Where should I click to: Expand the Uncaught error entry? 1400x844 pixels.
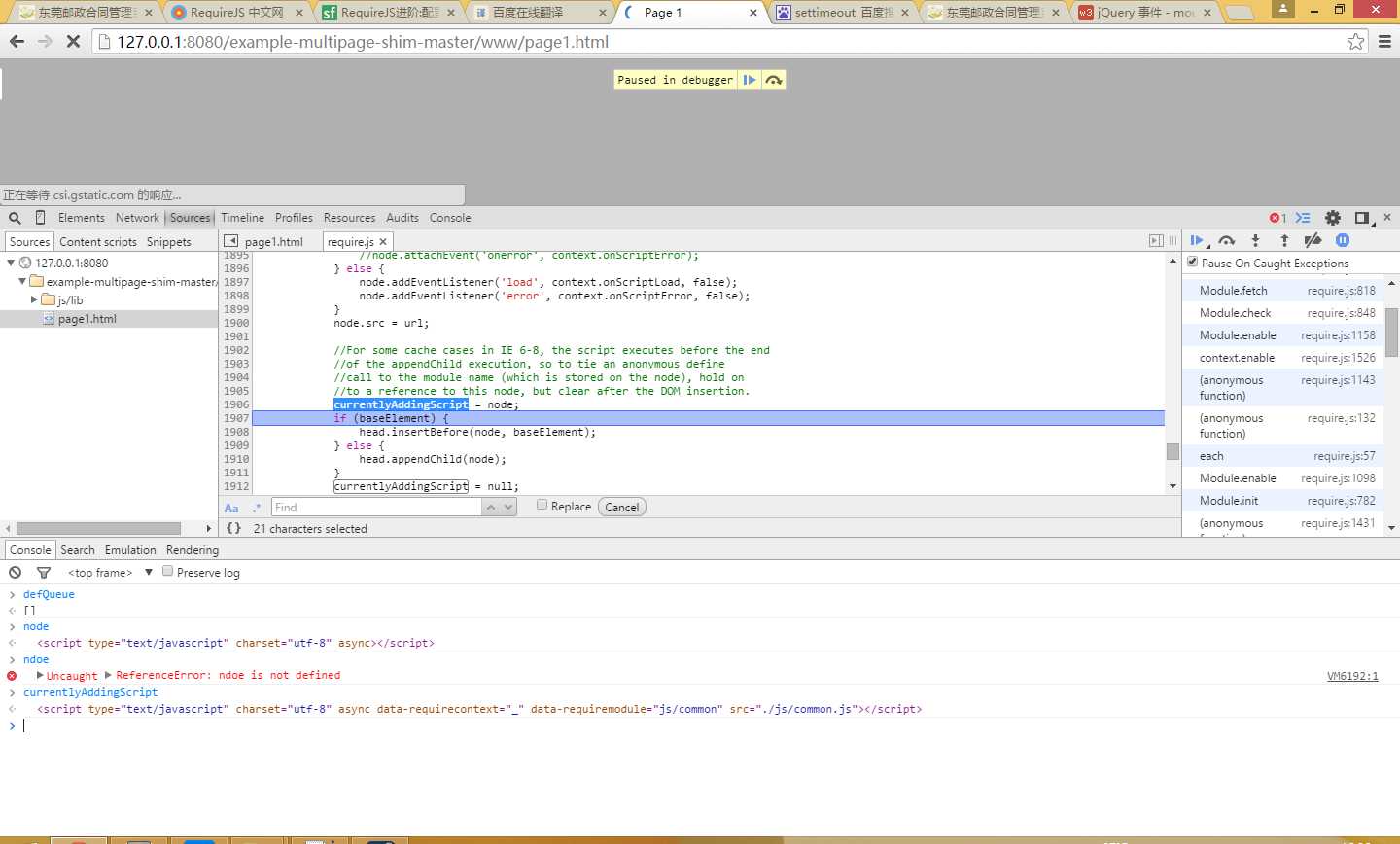point(40,675)
